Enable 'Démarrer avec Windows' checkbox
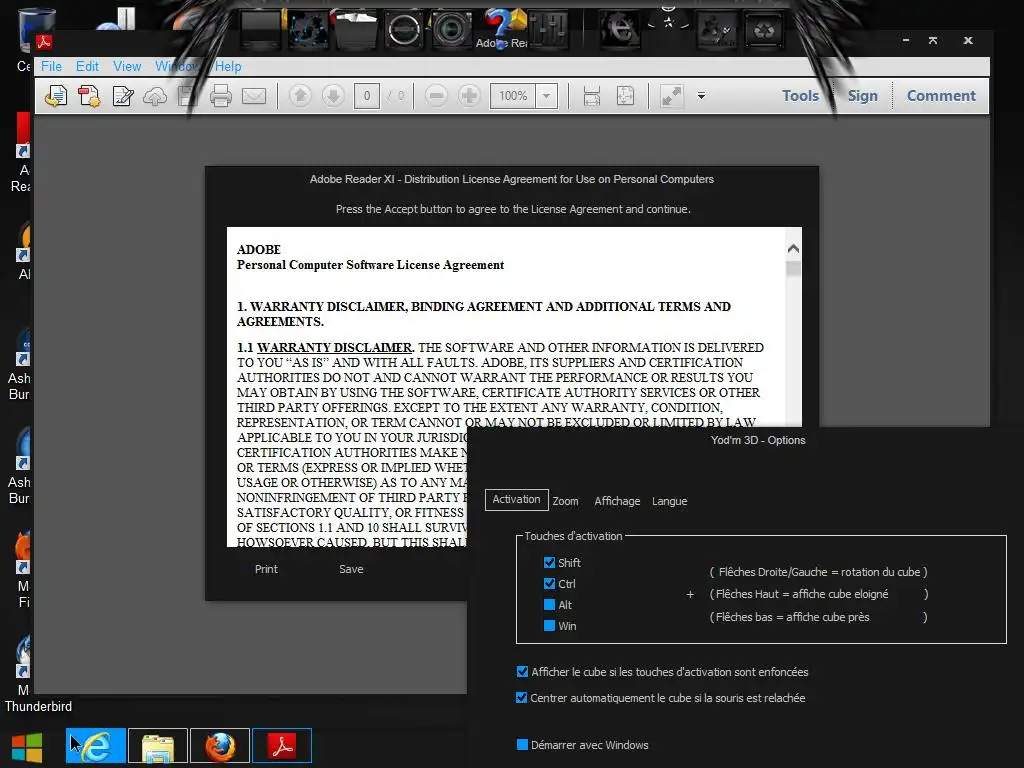1024x768 pixels. pos(522,744)
